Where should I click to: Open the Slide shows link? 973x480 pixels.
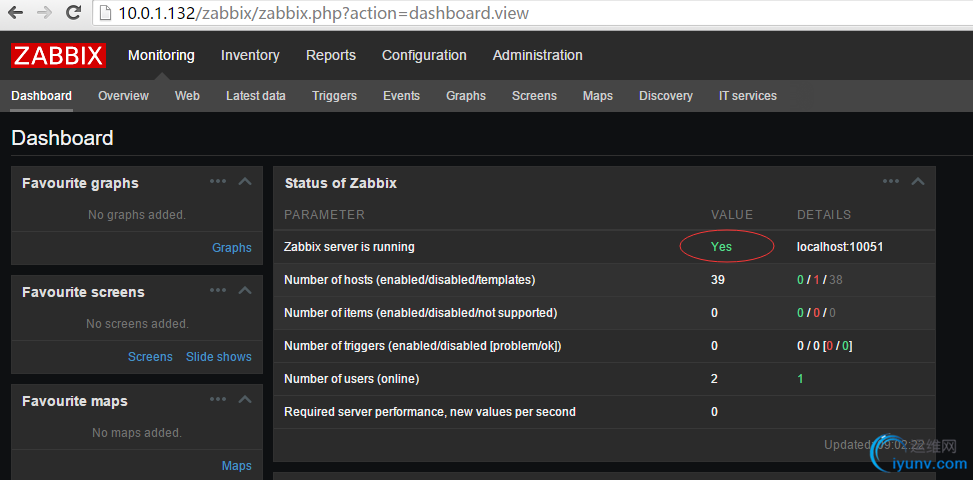click(219, 357)
